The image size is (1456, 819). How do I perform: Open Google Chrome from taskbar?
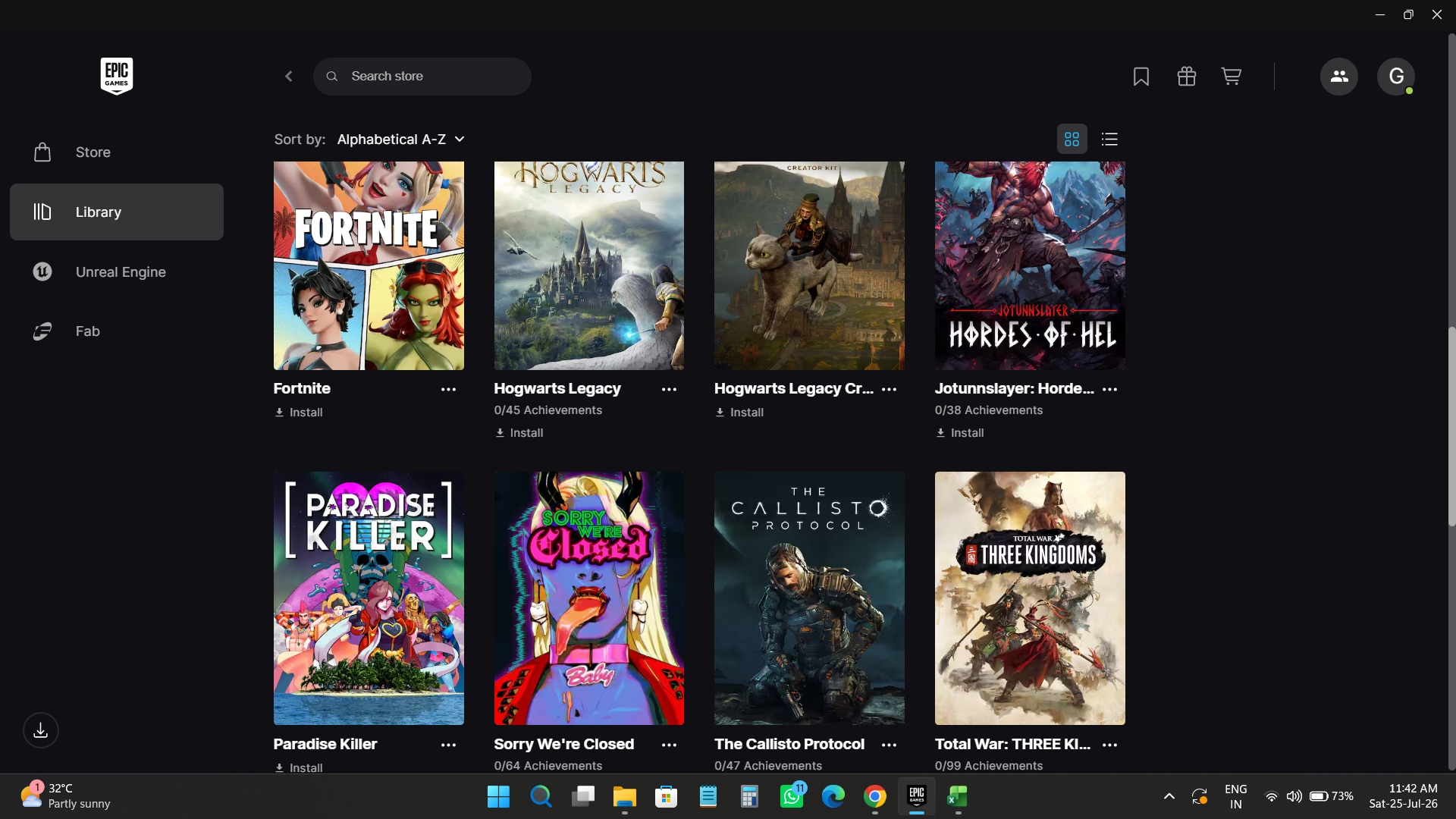[x=875, y=797]
